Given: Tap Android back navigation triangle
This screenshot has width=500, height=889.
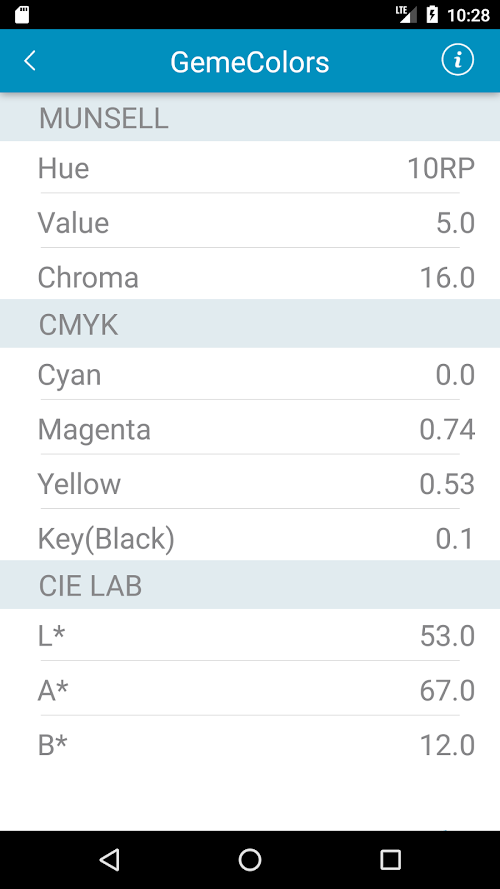Looking at the screenshot, I should [109, 860].
